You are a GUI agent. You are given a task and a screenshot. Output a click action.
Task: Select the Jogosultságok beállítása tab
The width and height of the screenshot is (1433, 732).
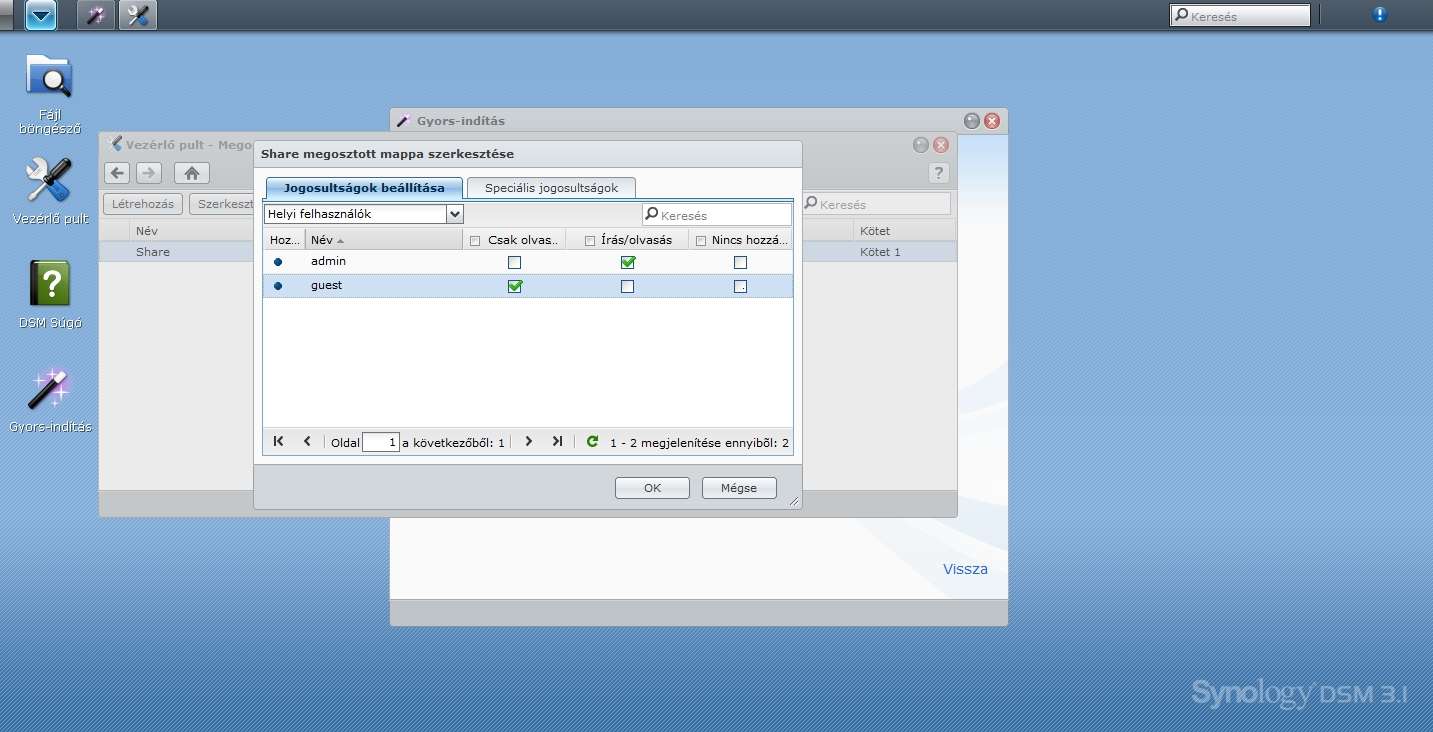click(x=364, y=188)
